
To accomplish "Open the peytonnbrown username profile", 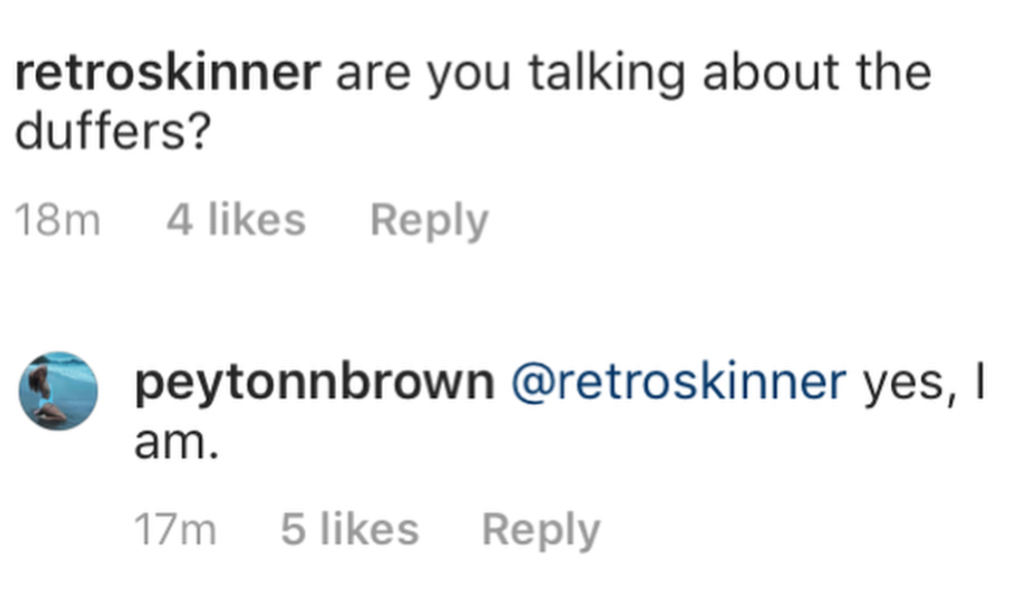I will tap(313, 383).
